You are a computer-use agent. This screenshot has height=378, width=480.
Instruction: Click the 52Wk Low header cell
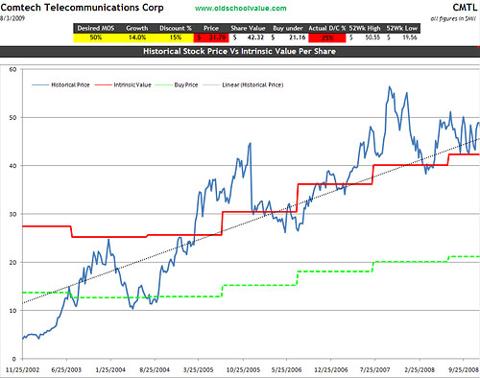[x=402, y=28]
